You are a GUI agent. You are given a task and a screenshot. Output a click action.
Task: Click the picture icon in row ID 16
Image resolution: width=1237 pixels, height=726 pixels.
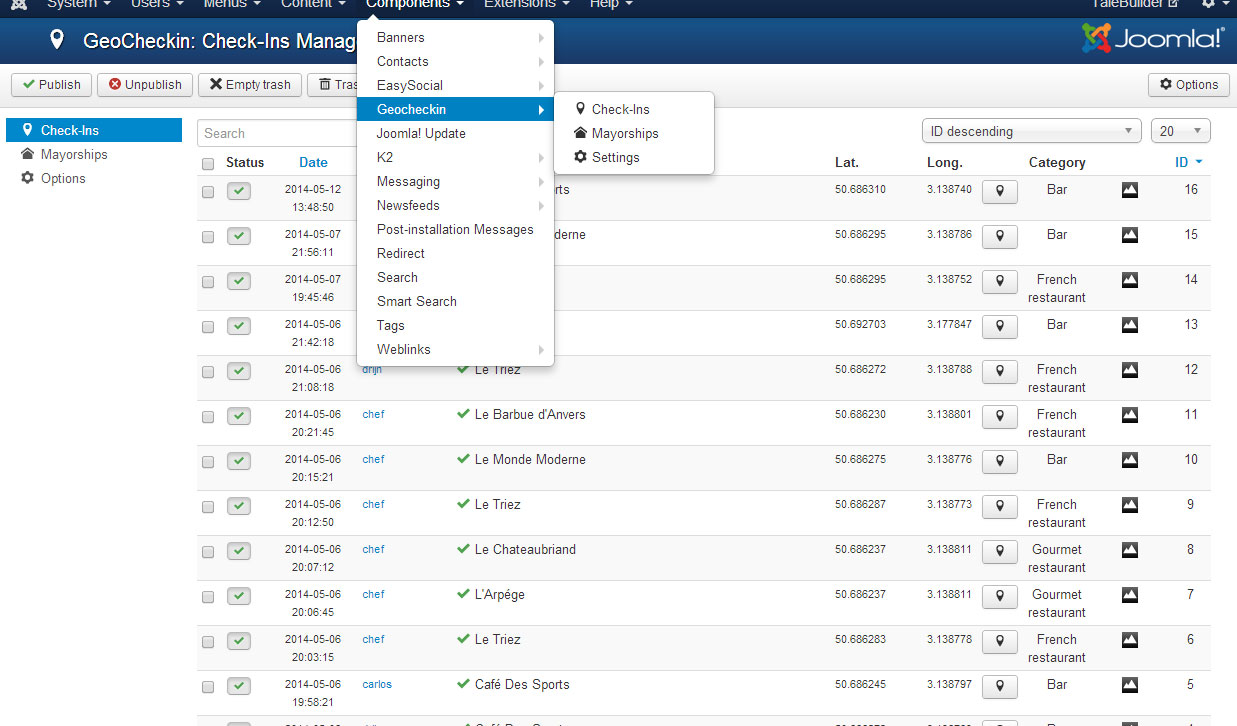pyautogui.click(x=1130, y=190)
